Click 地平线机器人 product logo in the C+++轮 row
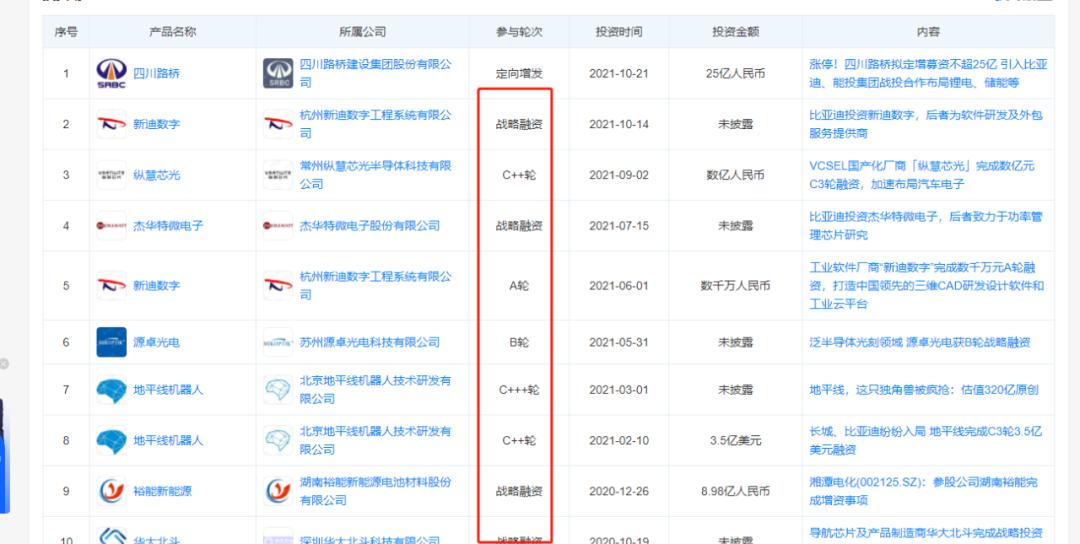The width and height of the screenshot is (1080, 544). (x=112, y=390)
